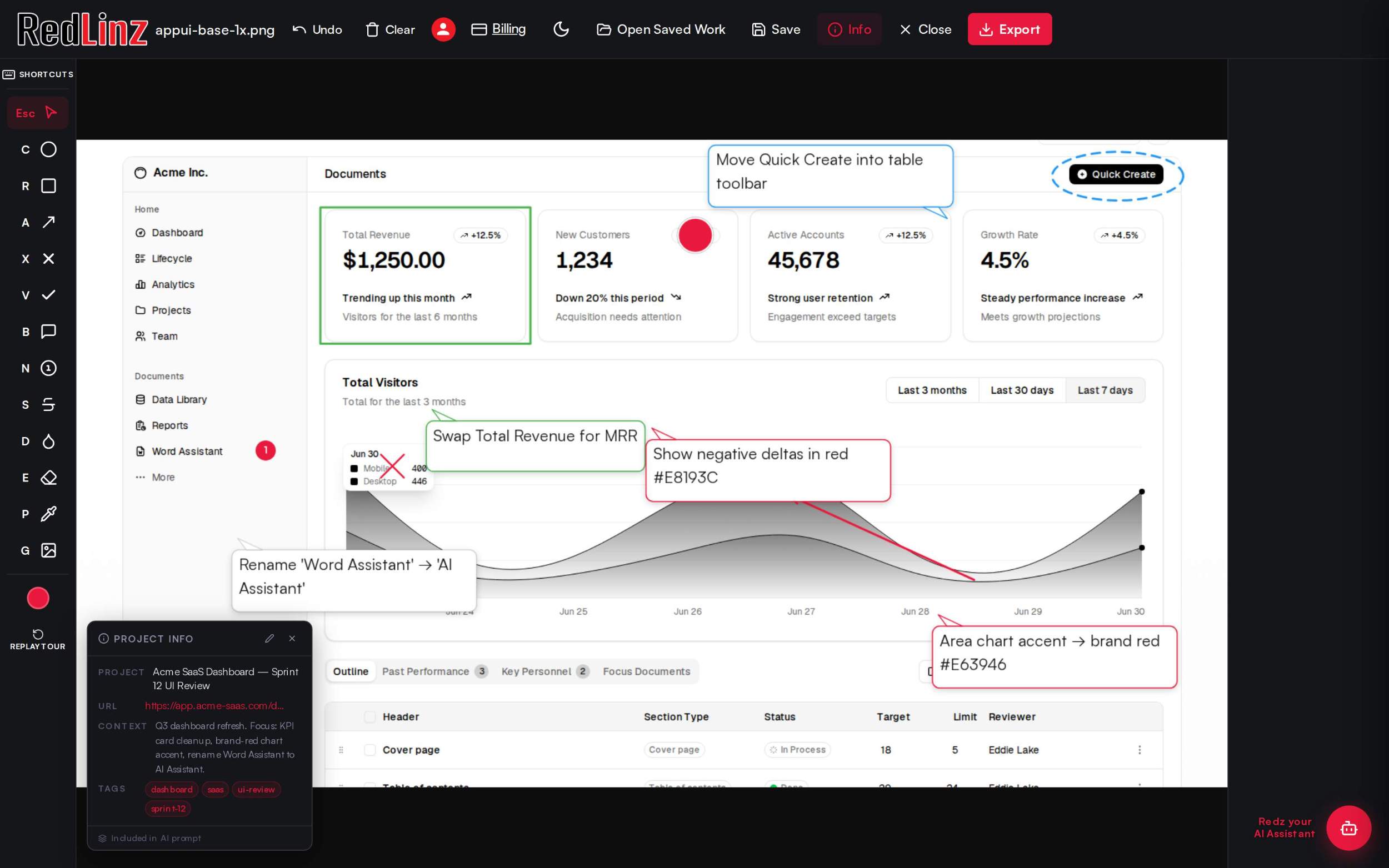Click the Outline tab in the mockup

[350, 671]
